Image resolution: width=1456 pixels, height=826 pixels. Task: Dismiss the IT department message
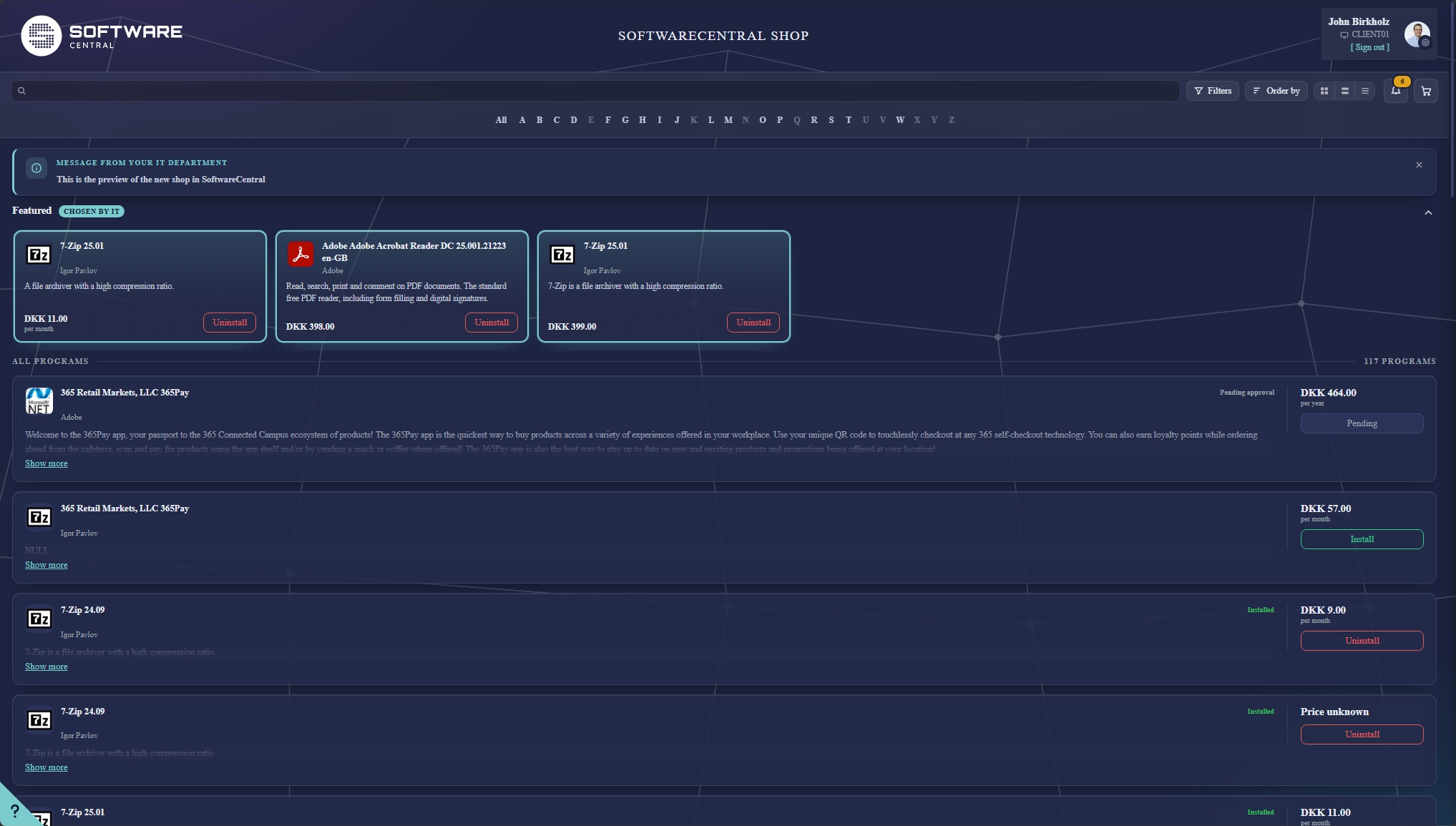pos(1419,165)
